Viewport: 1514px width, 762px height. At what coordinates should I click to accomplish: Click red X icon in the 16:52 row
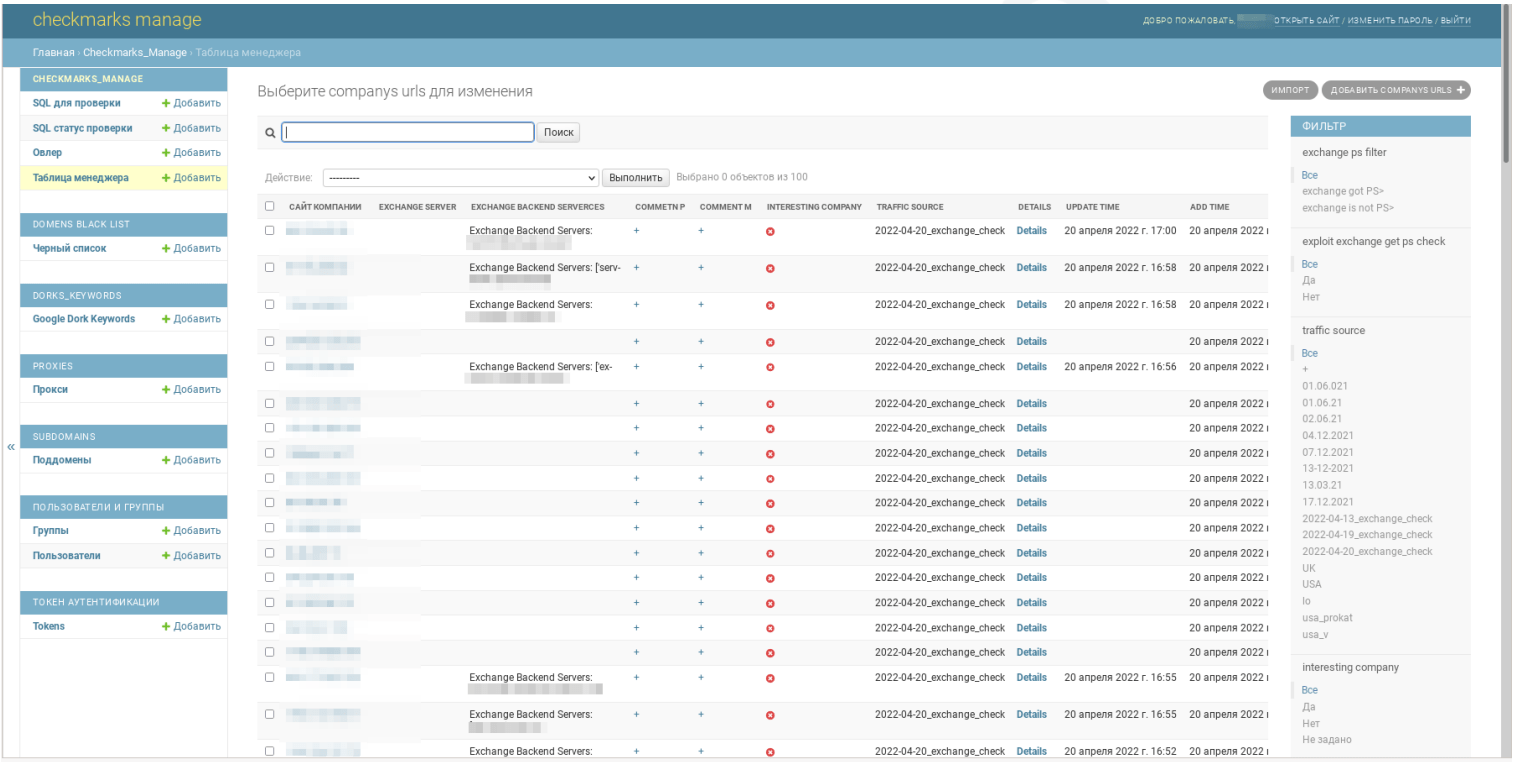(770, 753)
